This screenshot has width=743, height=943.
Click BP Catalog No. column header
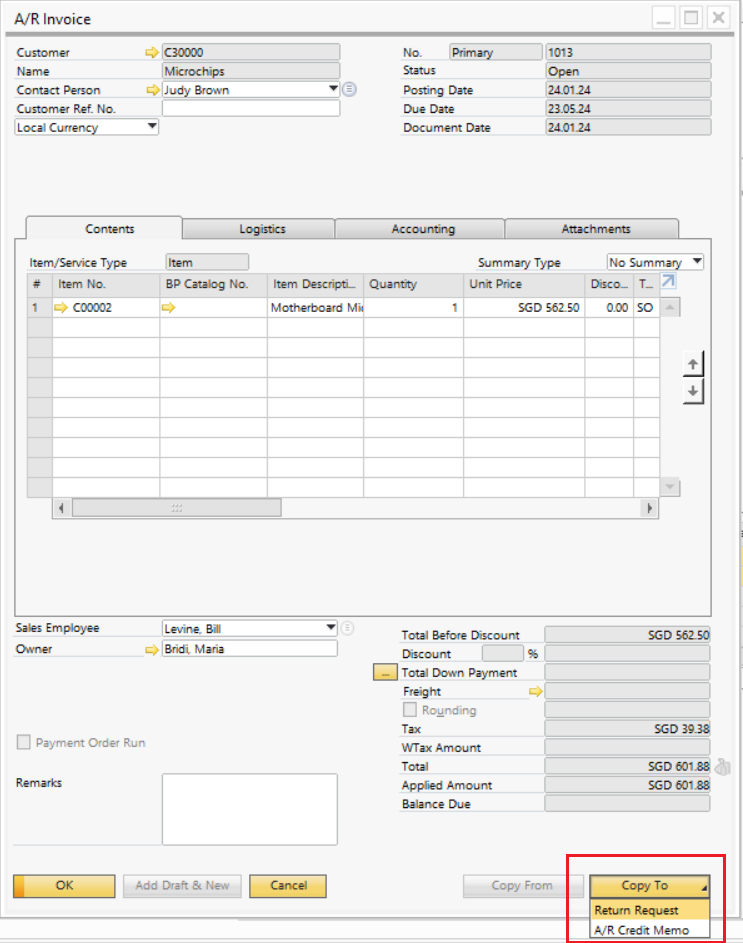tap(214, 284)
